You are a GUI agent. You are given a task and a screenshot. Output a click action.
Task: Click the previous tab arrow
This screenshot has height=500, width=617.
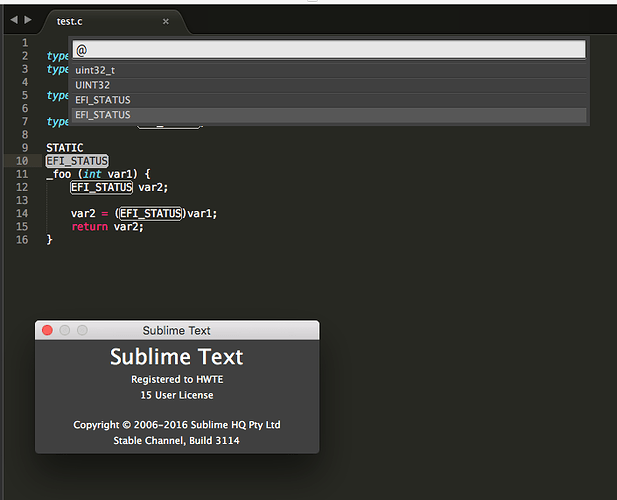click(x=14, y=20)
